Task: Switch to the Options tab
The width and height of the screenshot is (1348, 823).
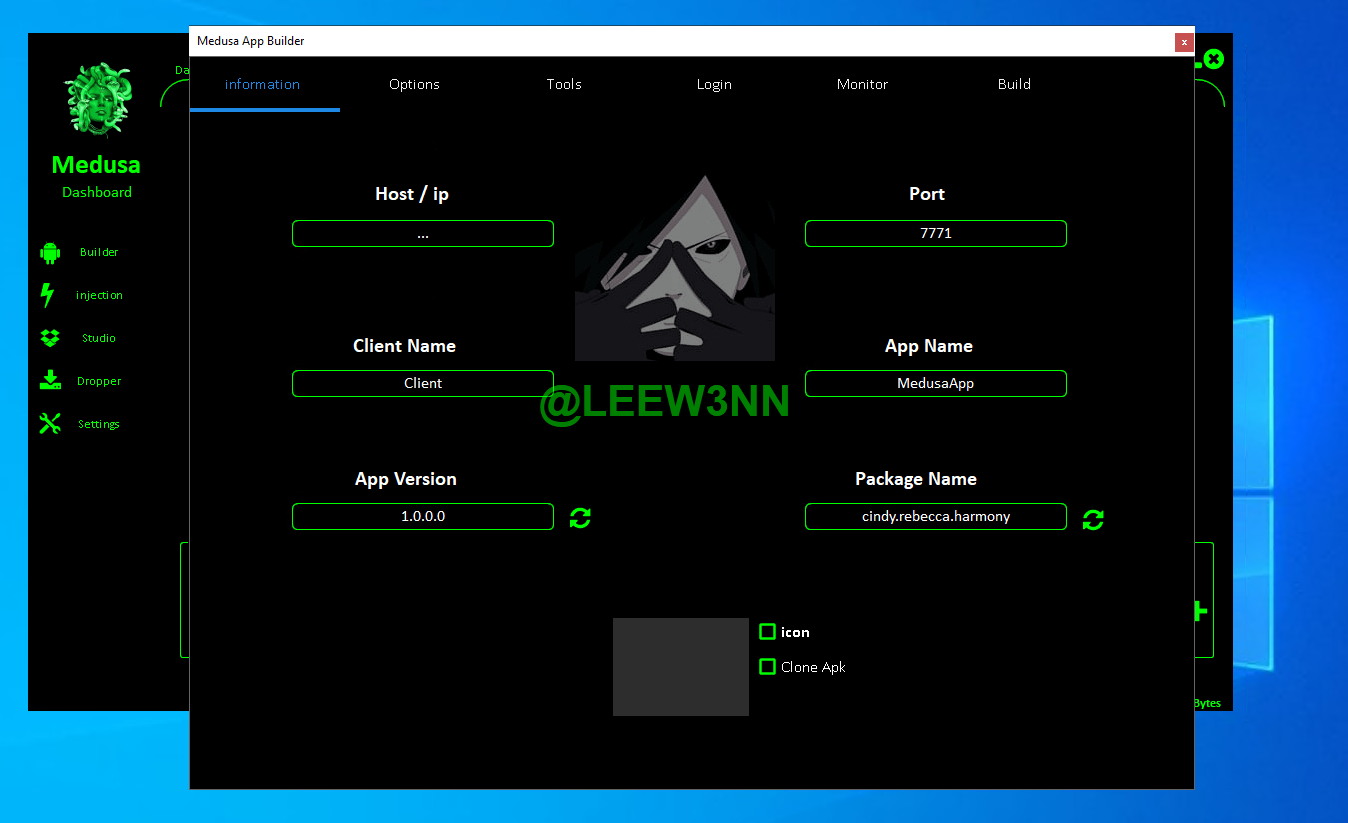Action: click(414, 85)
